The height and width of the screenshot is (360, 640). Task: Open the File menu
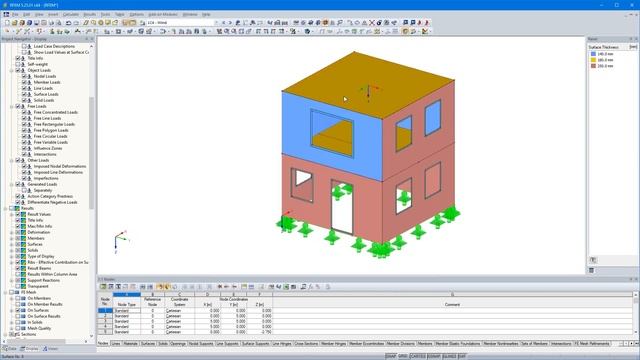[x=15, y=14]
